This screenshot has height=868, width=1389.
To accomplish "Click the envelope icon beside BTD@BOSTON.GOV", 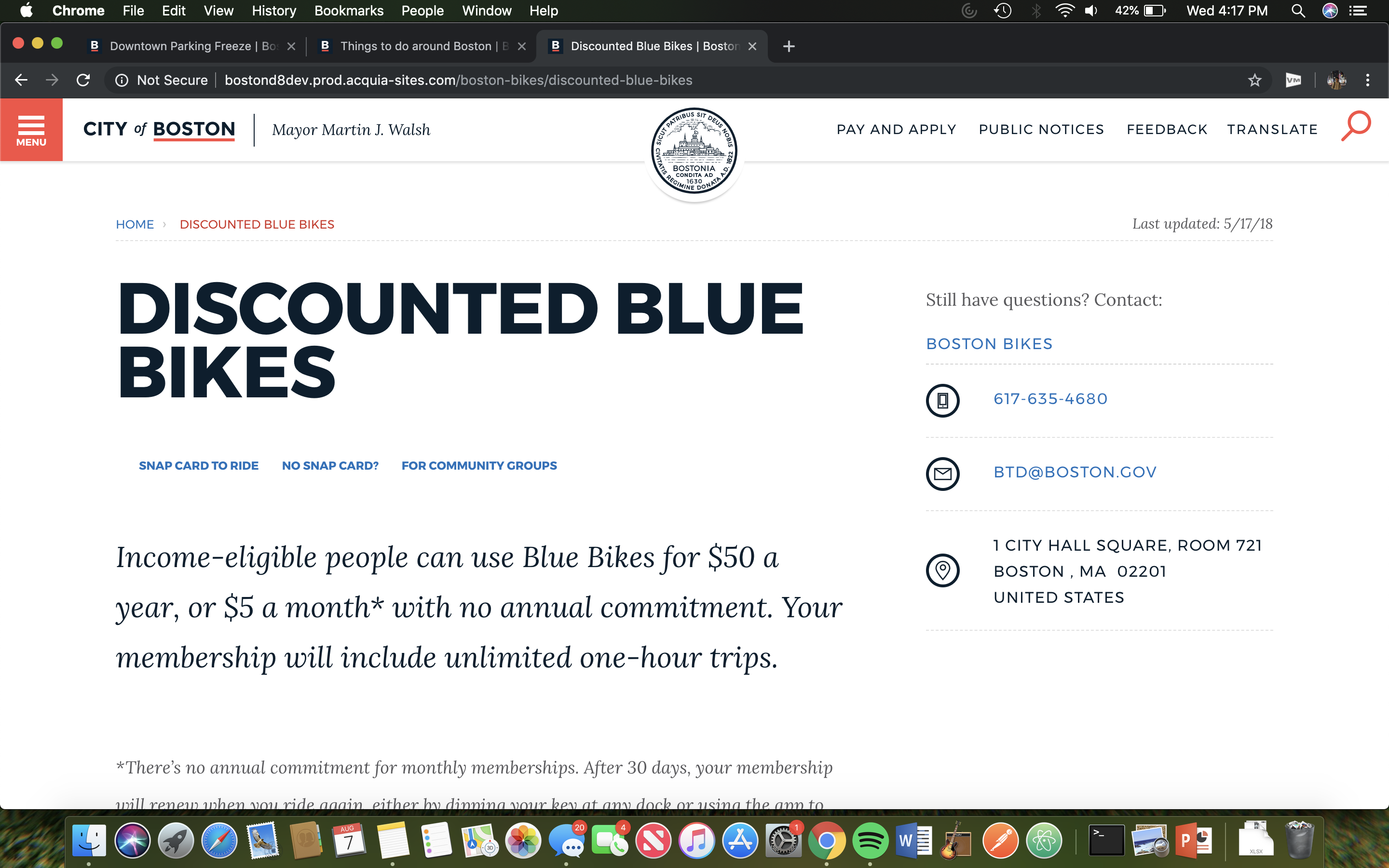I will point(942,474).
